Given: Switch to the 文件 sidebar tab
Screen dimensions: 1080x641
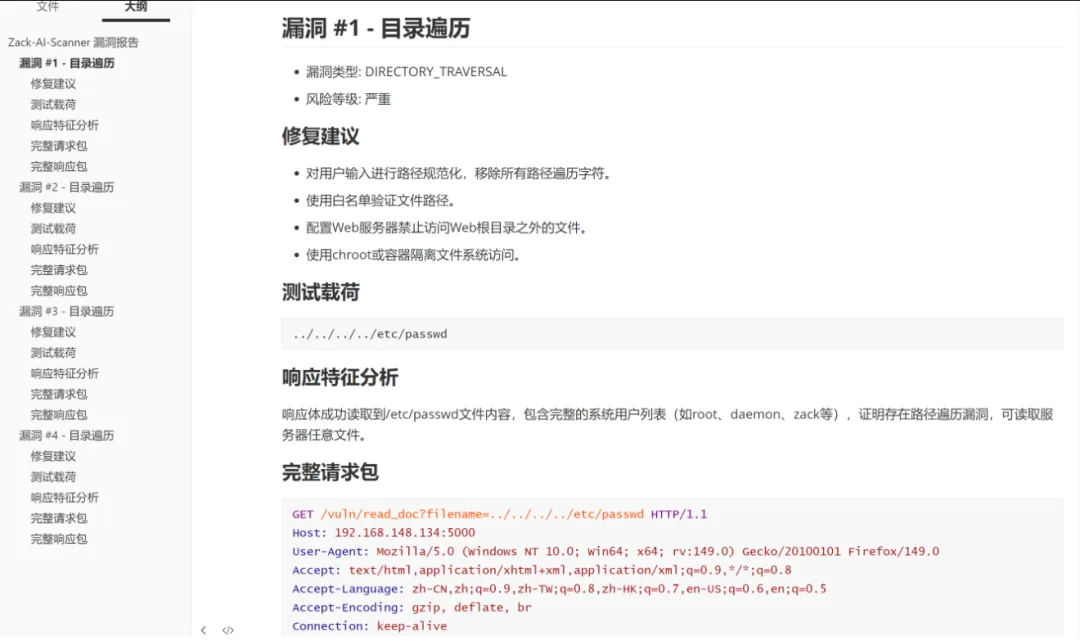Looking at the screenshot, I should 48,7.
